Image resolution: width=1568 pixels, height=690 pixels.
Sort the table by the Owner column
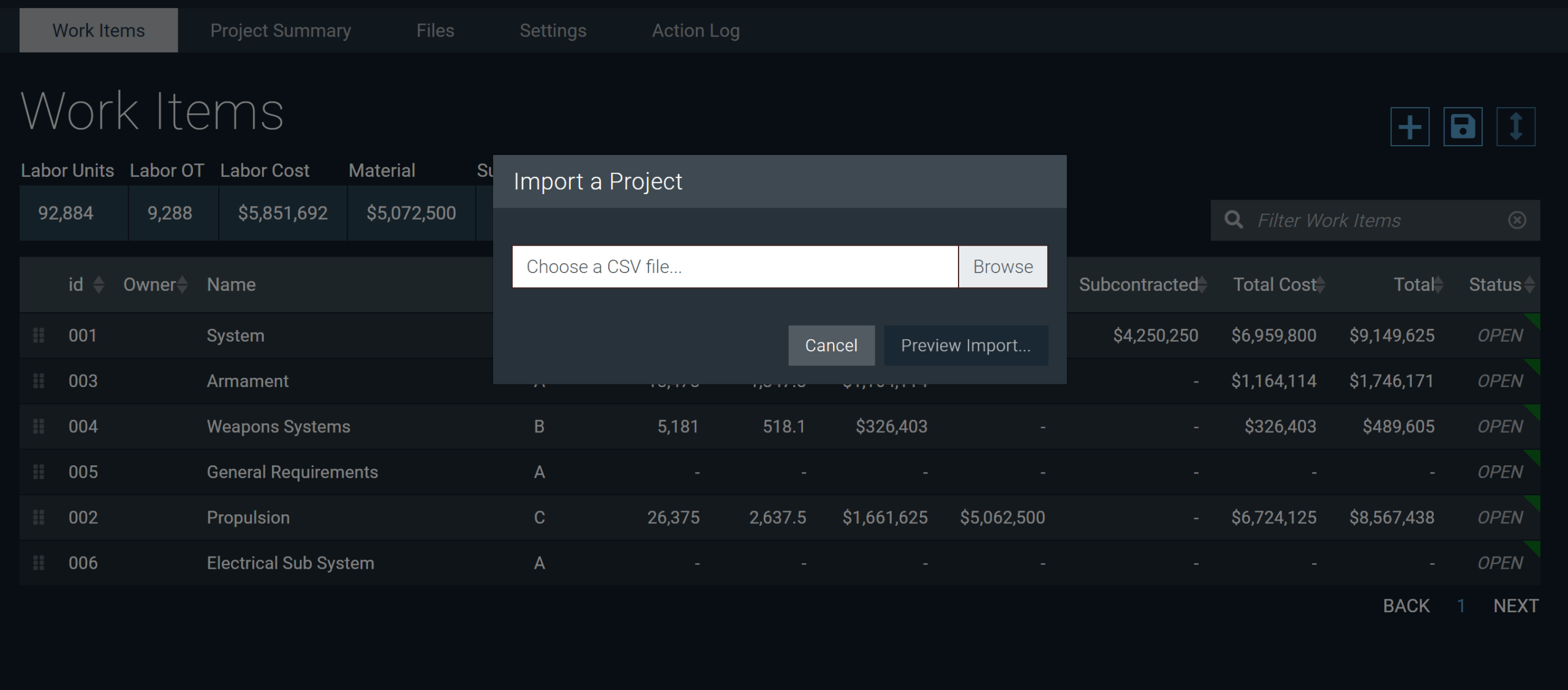182,285
